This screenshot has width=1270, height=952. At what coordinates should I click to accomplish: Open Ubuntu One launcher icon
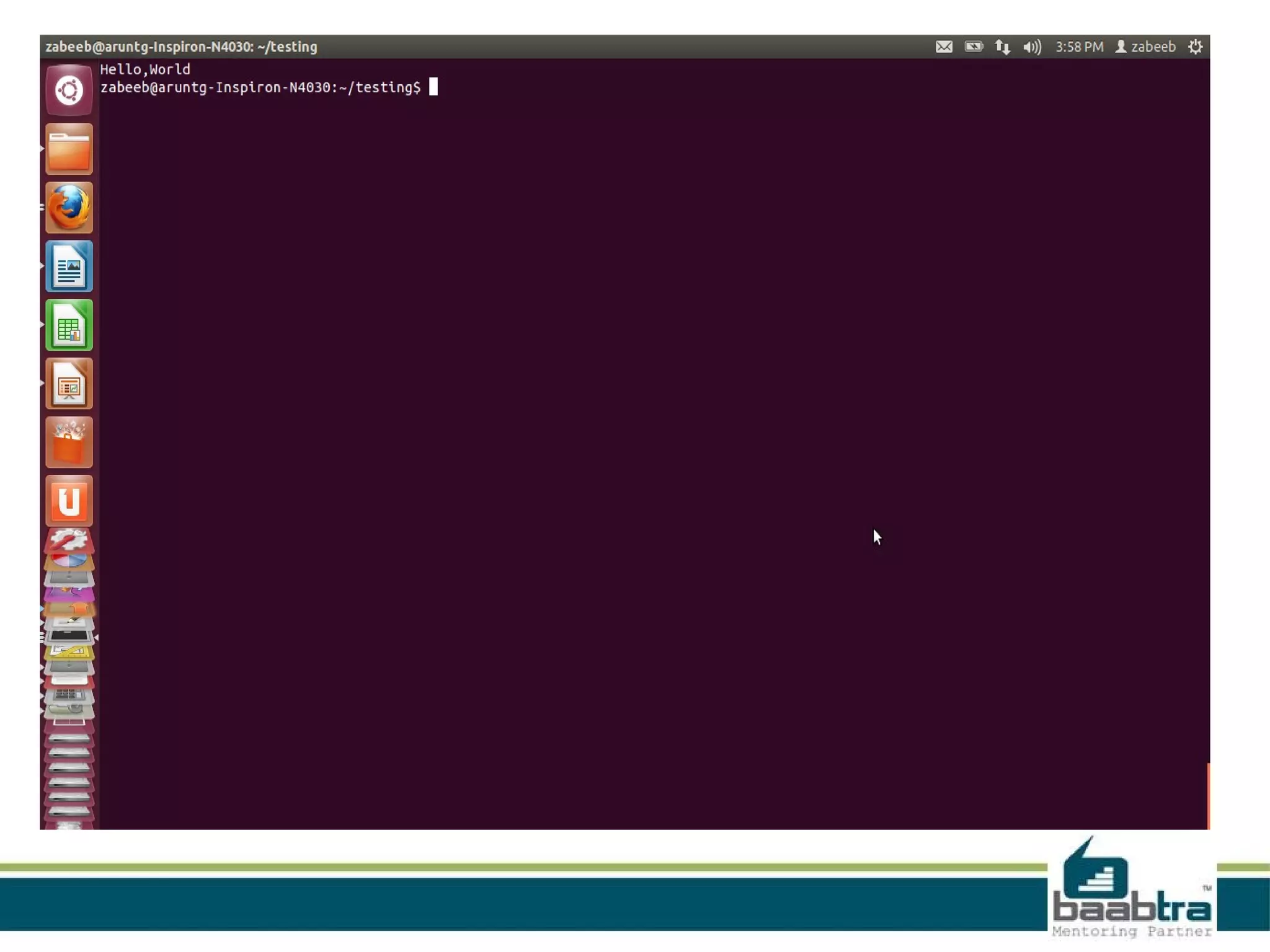69,501
